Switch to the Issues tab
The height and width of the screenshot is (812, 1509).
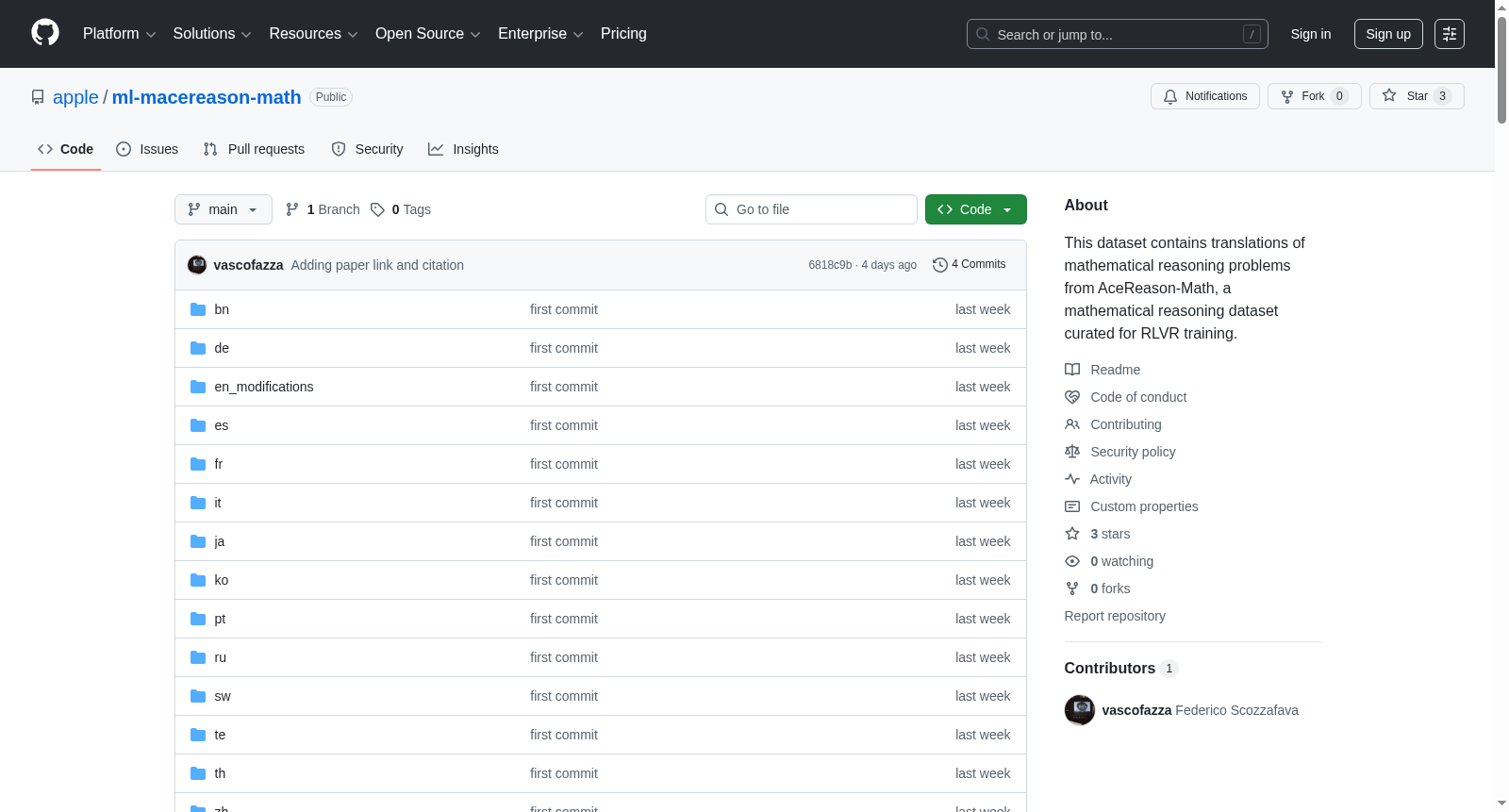coord(147,149)
